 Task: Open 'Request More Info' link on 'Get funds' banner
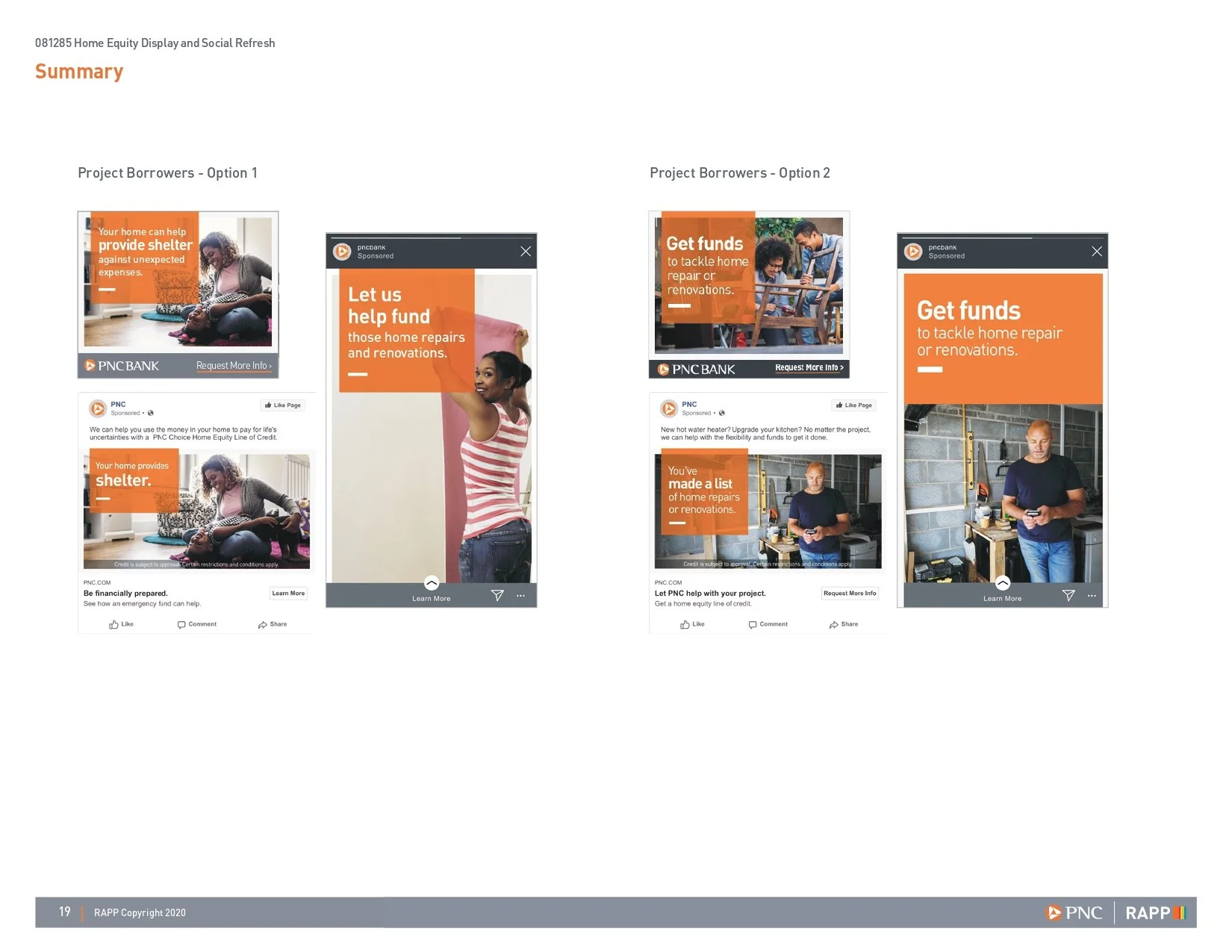809,367
